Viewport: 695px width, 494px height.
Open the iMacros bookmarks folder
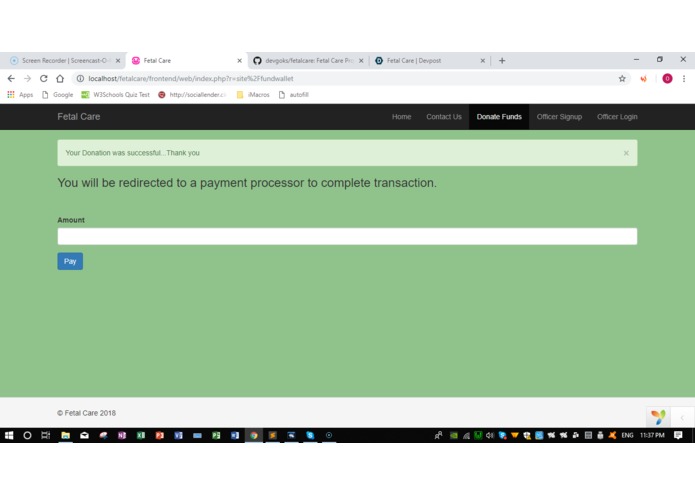coord(253,94)
